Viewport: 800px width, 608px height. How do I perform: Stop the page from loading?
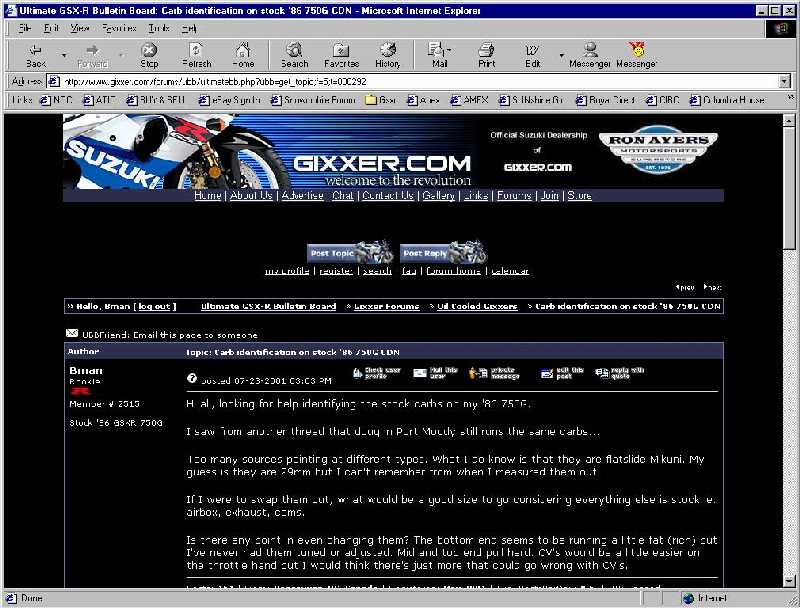tap(149, 56)
